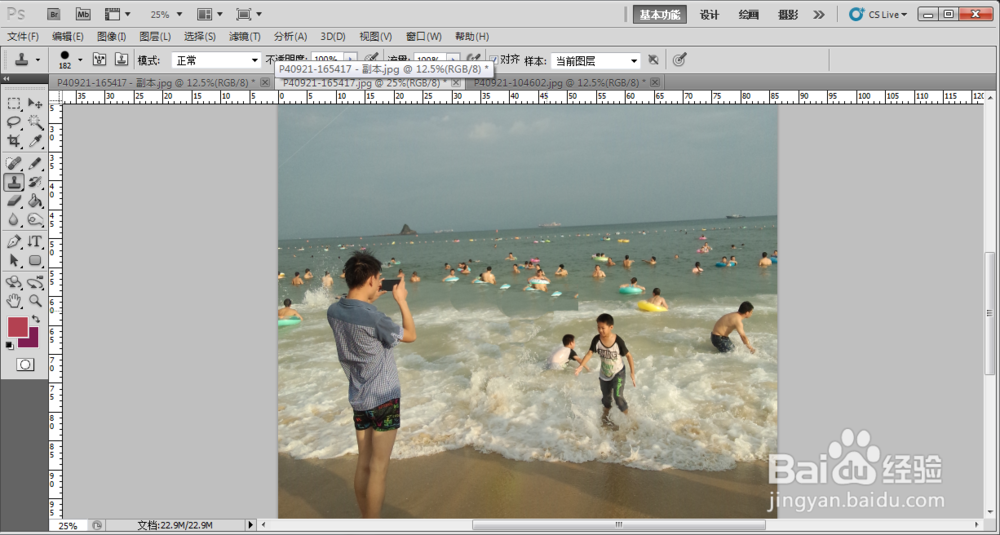Open the 窗口(W) menu
Screen dimensions: 1000x535
(x=423, y=36)
